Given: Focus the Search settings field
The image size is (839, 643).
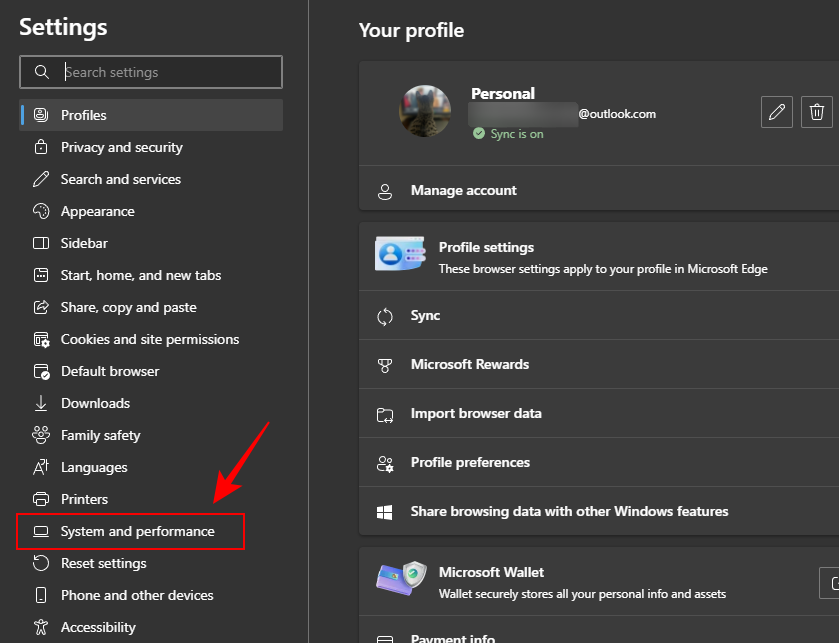Looking at the screenshot, I should tap(151, 72).
